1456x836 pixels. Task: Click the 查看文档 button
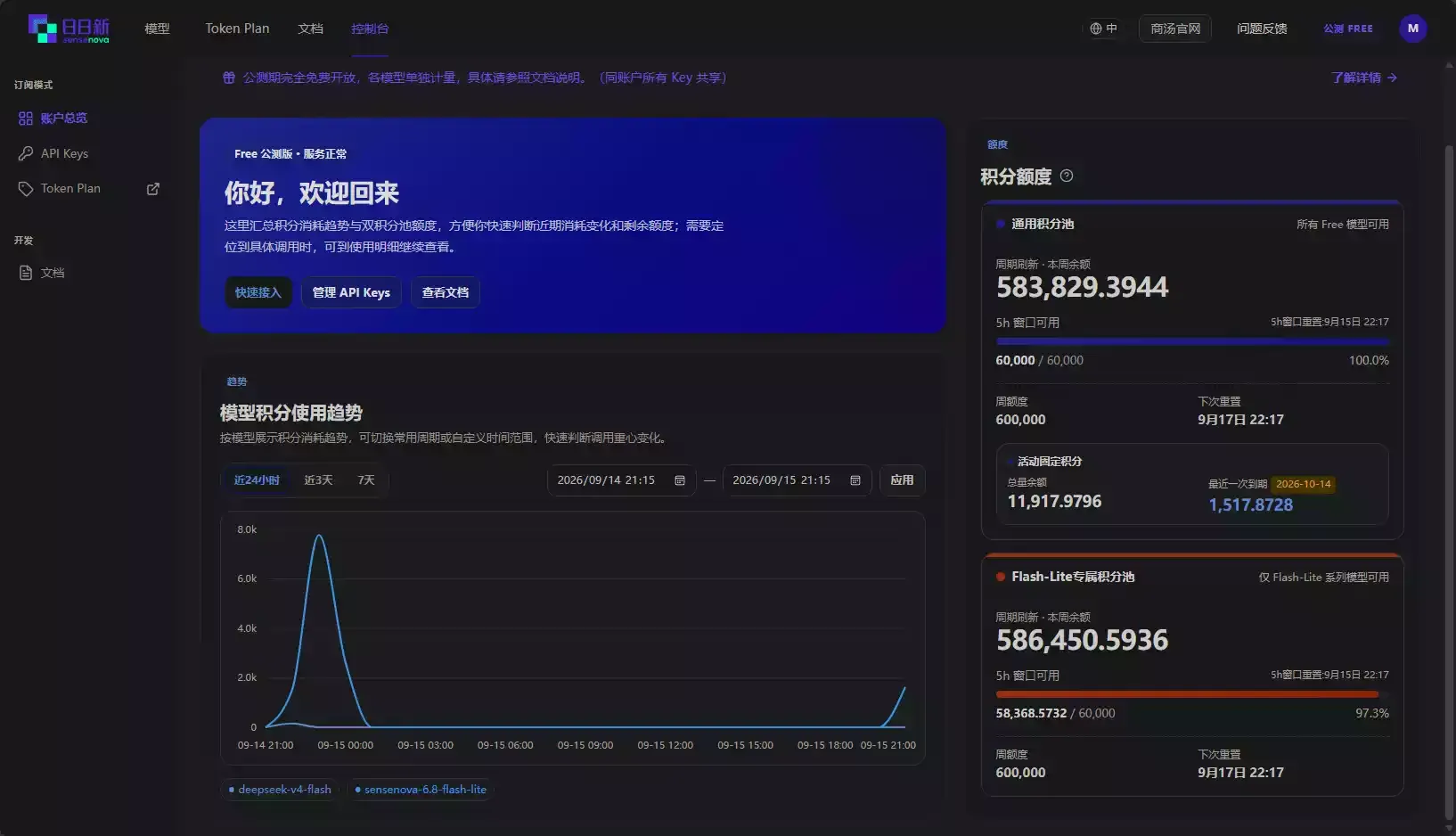pos(446,292)
